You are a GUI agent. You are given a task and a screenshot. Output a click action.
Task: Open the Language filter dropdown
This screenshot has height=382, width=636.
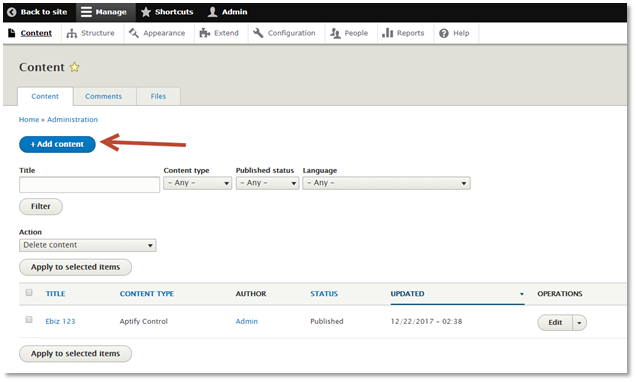pyautogui.click(x=386, y=183)
